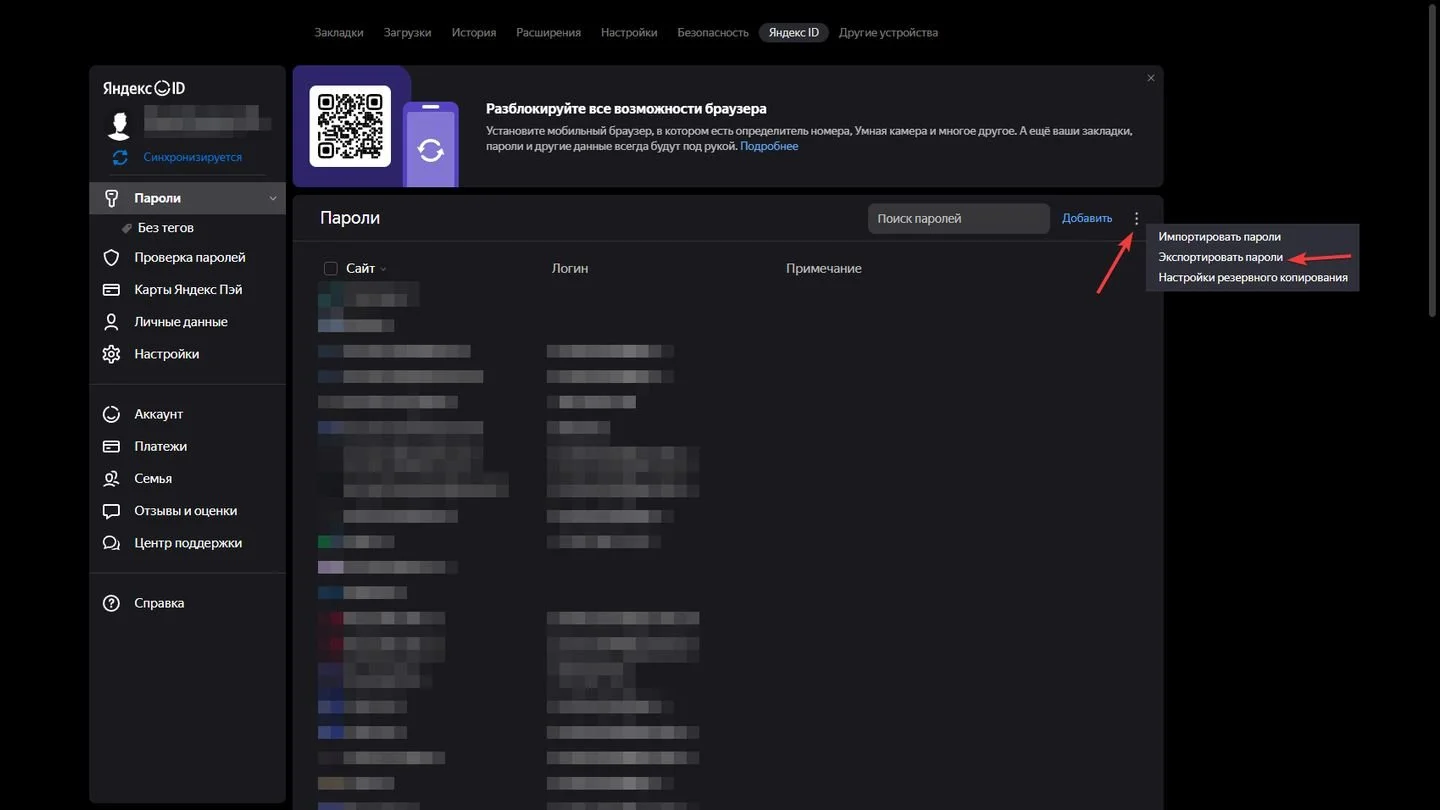
Task: Click the gear icon for Настройки
Action: [x=112, y=354]
